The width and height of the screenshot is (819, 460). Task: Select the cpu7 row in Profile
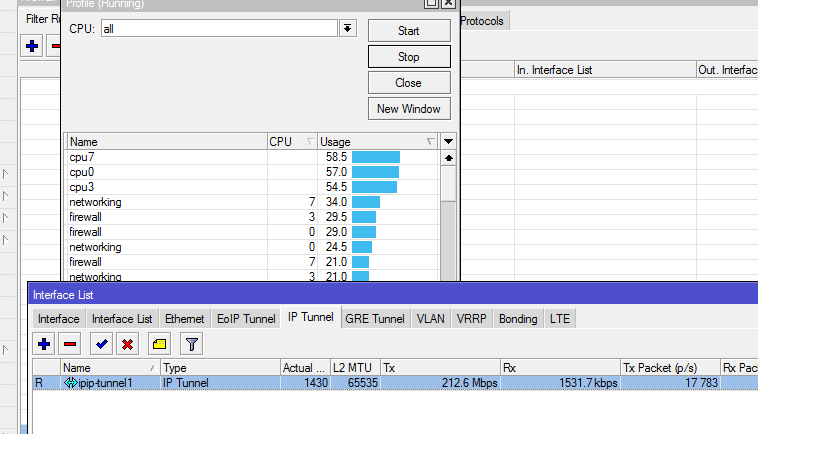coord(253,157)
